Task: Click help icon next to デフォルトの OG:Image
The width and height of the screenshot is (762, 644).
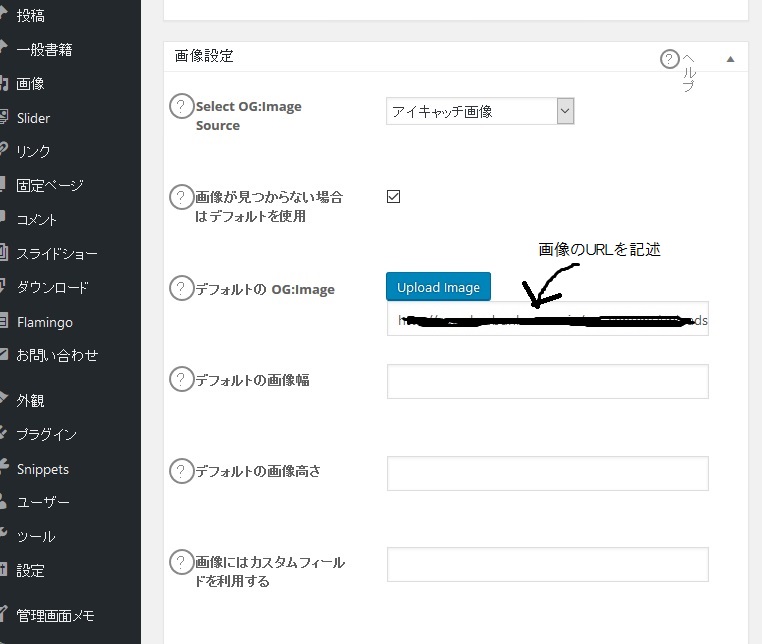Action: [181, 289]
